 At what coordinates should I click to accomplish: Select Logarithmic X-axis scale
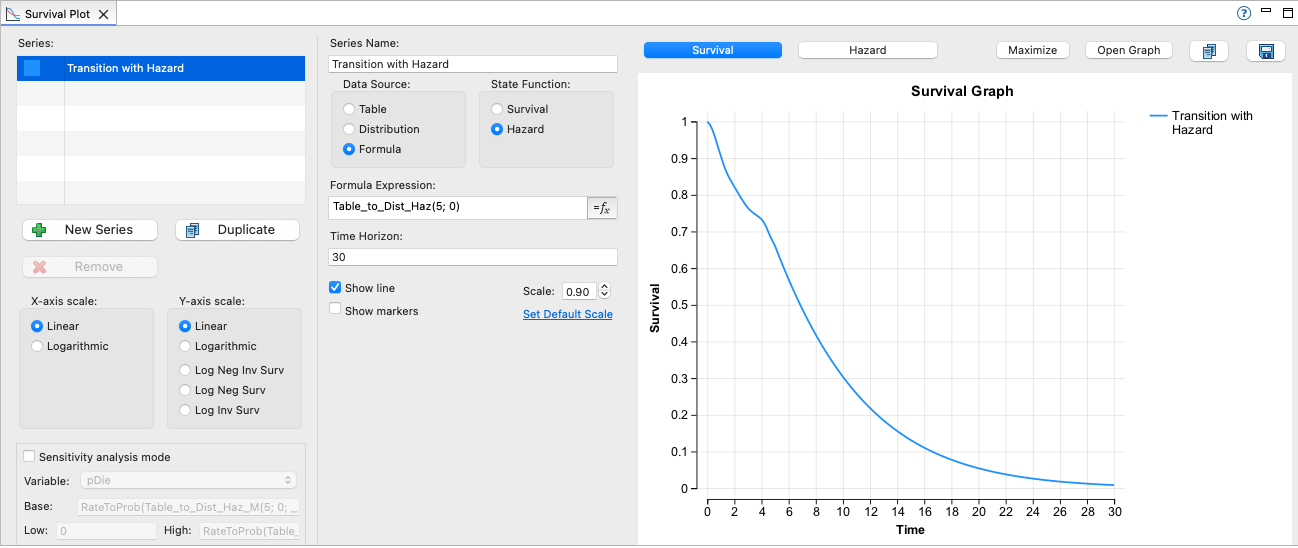(x=38, y=346)
